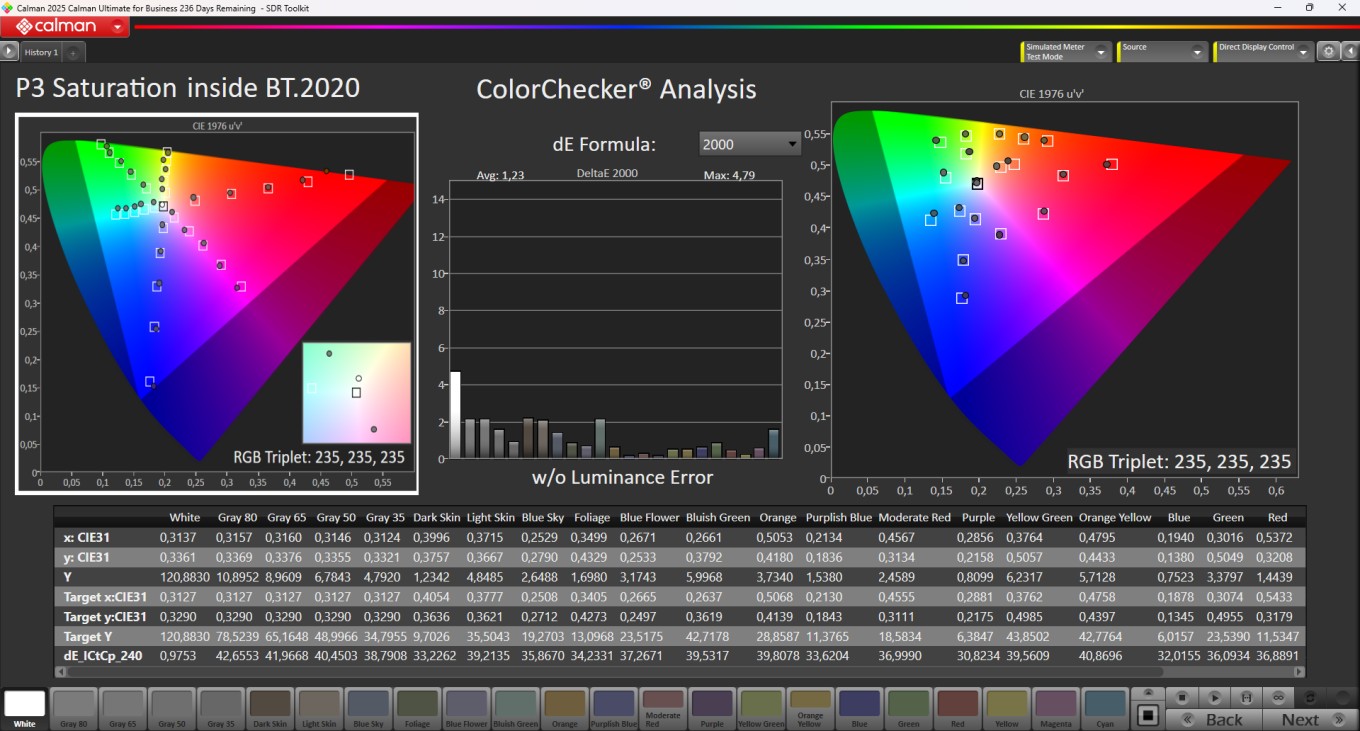Select the Light Skin patch

[x=319, y=708]
